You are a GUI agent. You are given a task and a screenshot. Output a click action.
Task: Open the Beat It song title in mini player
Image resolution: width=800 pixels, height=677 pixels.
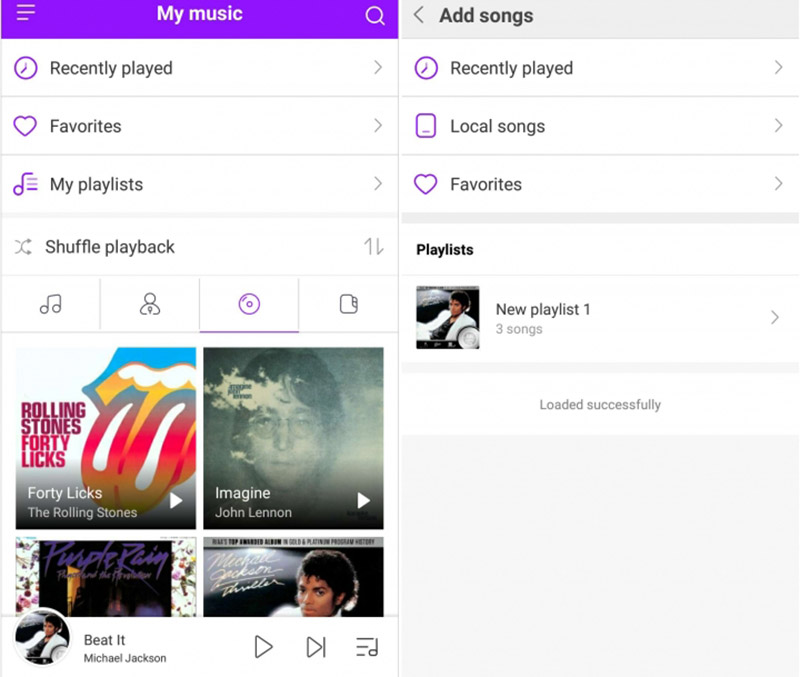105,640
